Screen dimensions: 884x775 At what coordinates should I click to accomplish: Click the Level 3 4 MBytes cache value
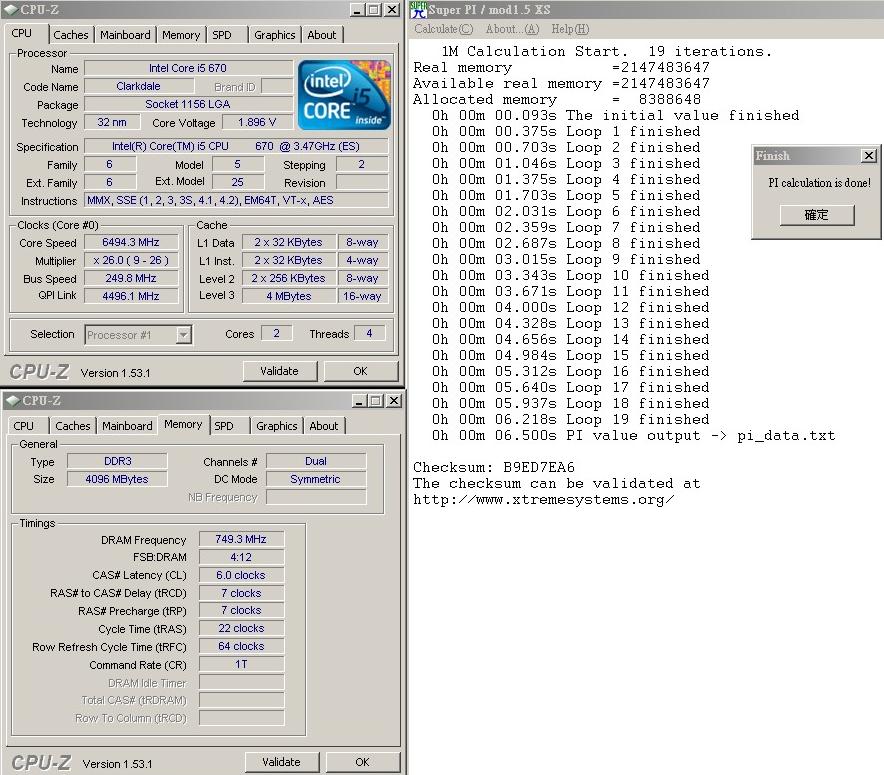click(x=289, y=296)
